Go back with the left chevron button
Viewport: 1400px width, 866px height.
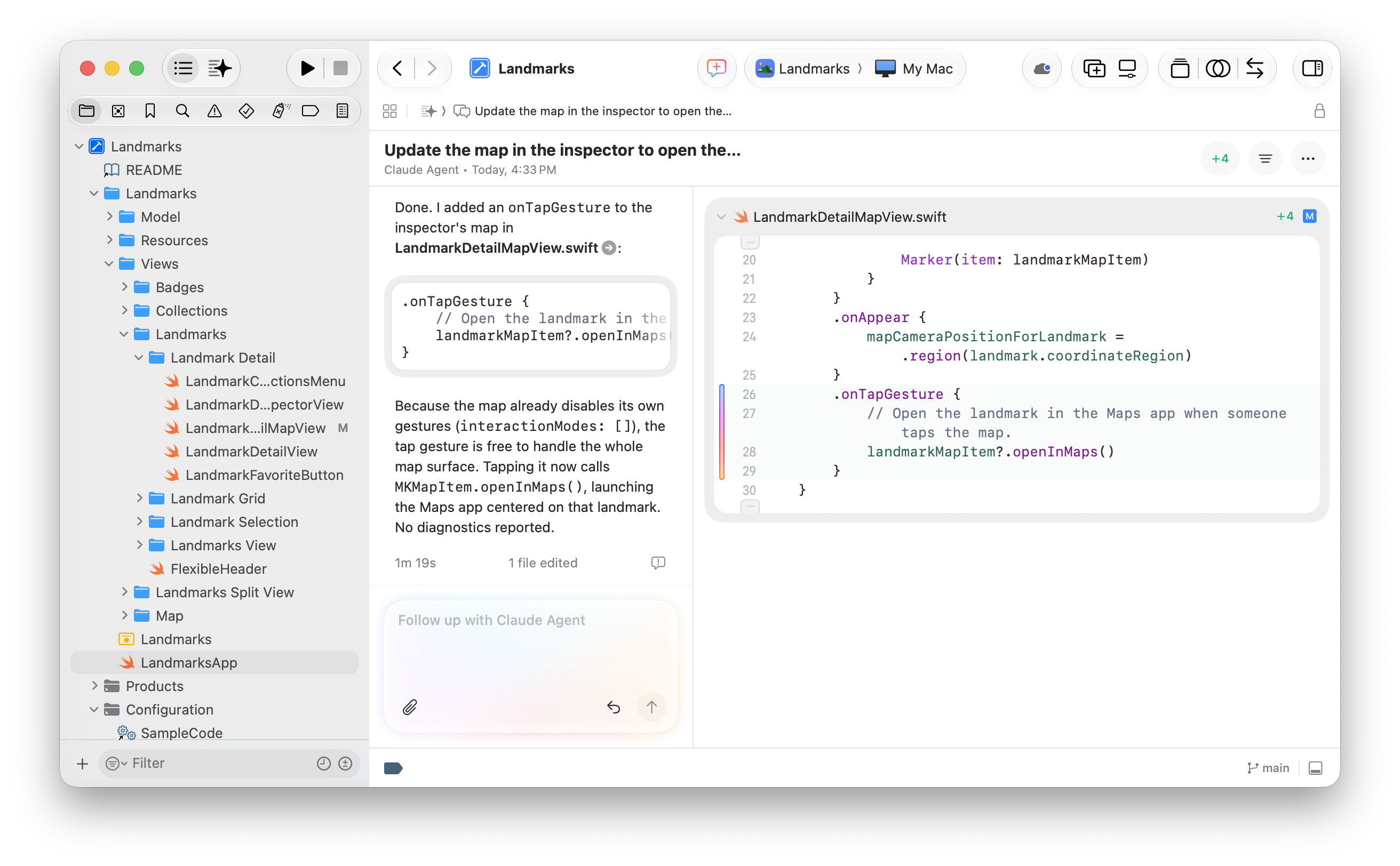pyautogui.click(x=397, y=68)
